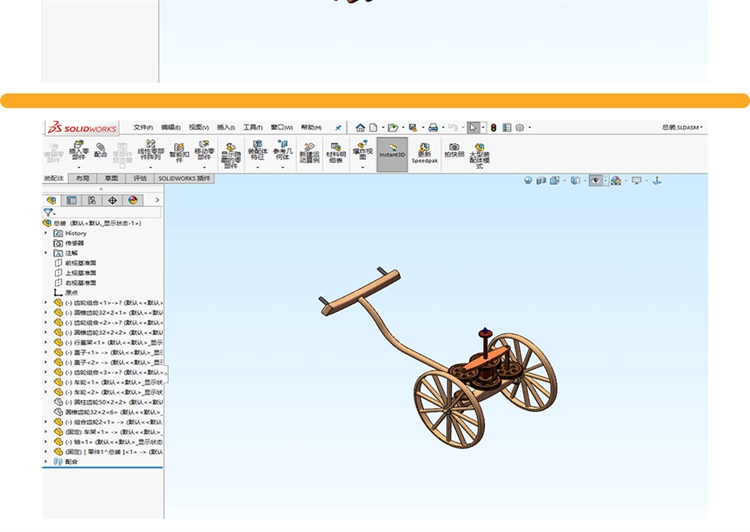Viewport: 750px width, 532px height.
Task: Click the New document icon
Action: pyautogui.click(x=373, y=127)
